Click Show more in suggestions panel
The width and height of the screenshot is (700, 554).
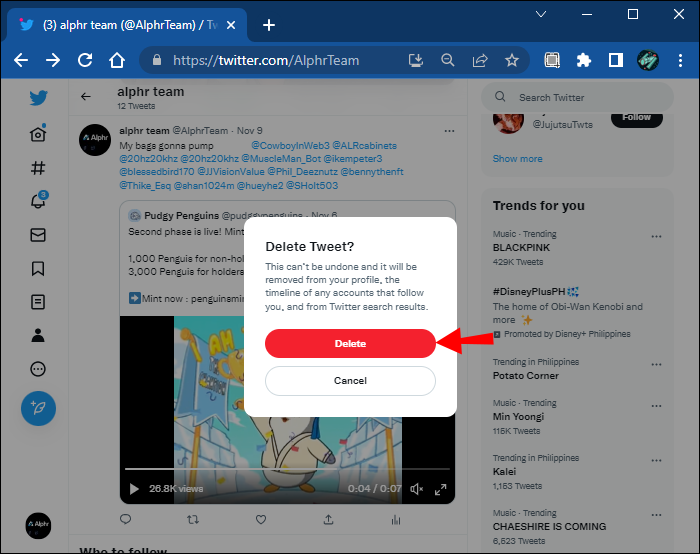(517, 159)
